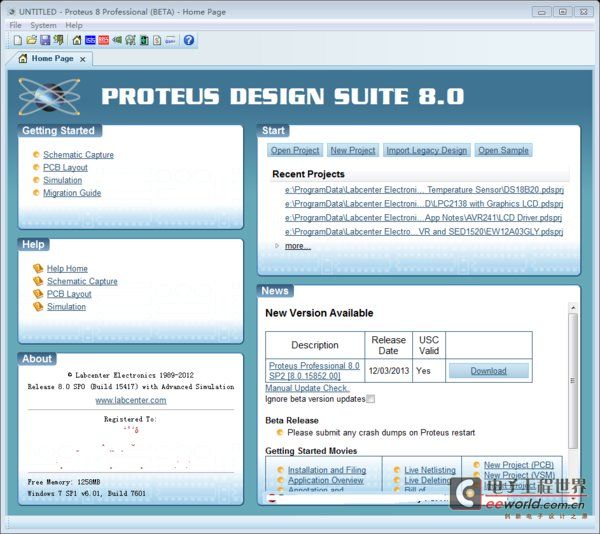Open the www.labcenter.com link
The height and width of the screenshot is (534, 600).
click(x=131, y=400)
